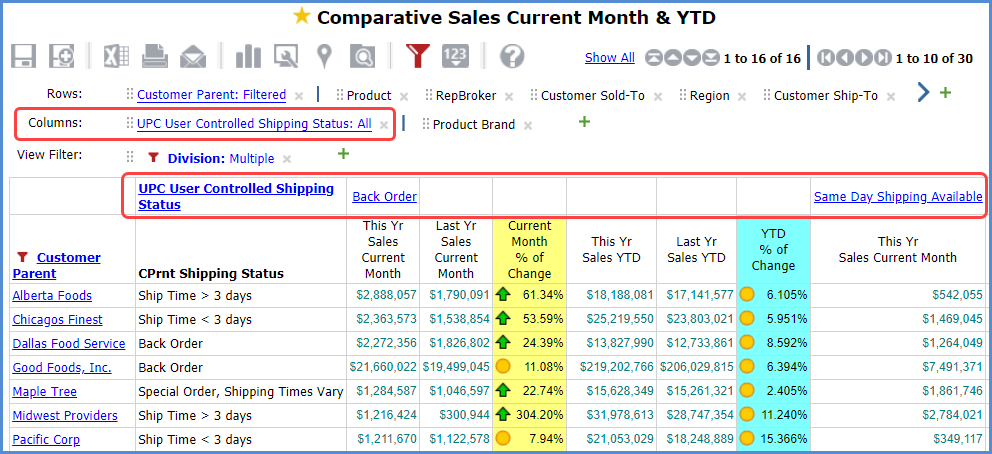Open the Customer Parent: Filtered row link
This screenshot has width=992, height=454.
click(211, 95)
